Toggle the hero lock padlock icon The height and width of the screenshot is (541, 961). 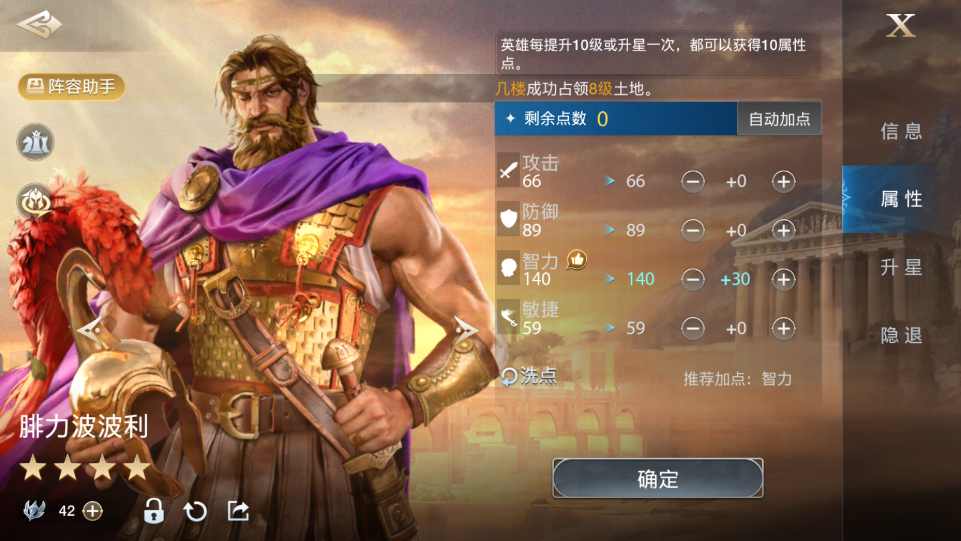[153, 510]
